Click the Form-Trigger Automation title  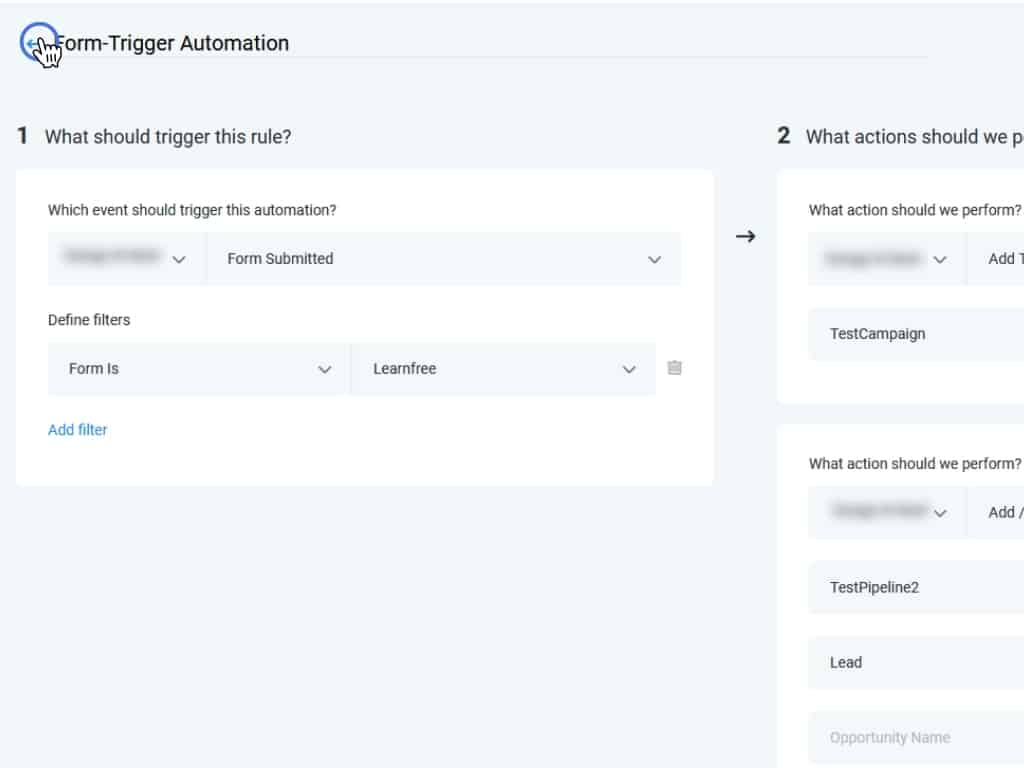(x=172, y=43)
